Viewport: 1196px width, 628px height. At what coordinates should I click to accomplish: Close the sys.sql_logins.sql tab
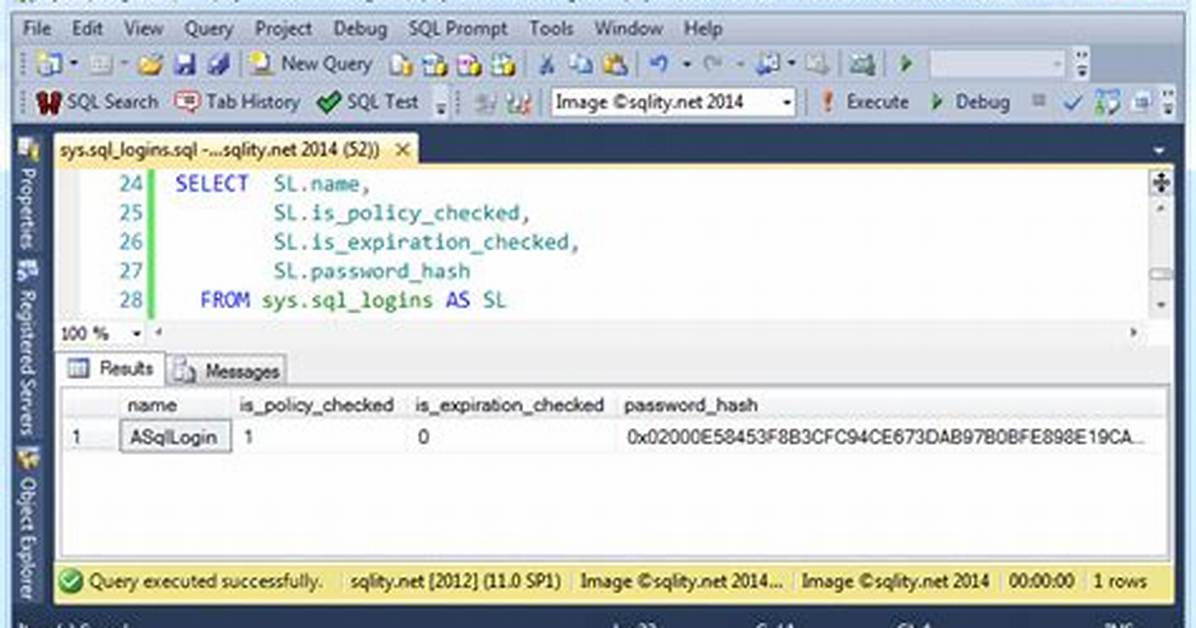click(402, 150)
